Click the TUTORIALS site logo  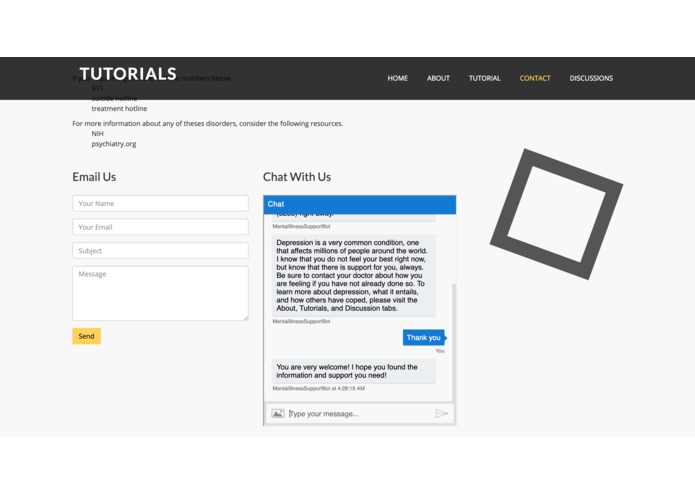128,74
